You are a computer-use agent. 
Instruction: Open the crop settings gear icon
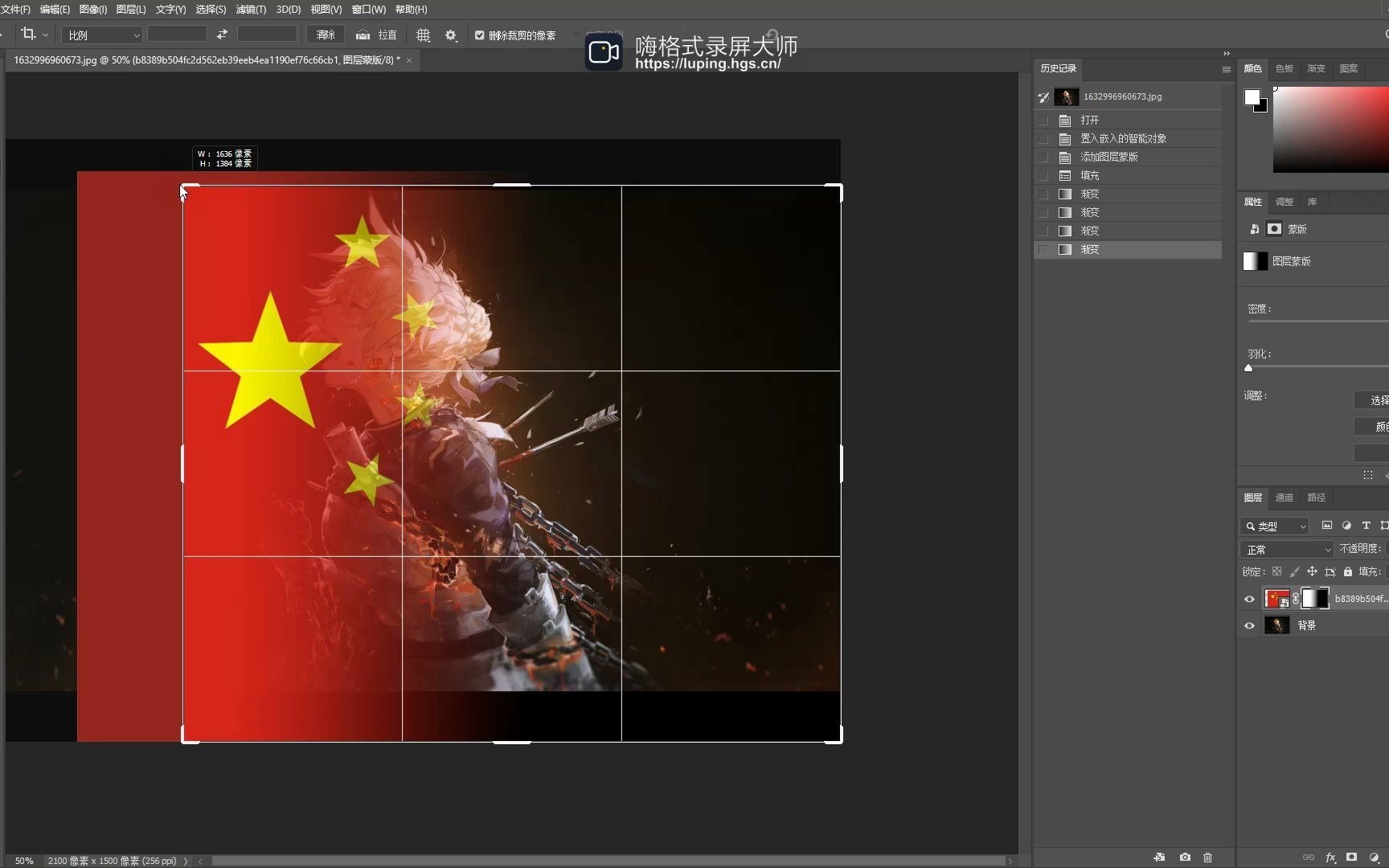coord(451,35)
